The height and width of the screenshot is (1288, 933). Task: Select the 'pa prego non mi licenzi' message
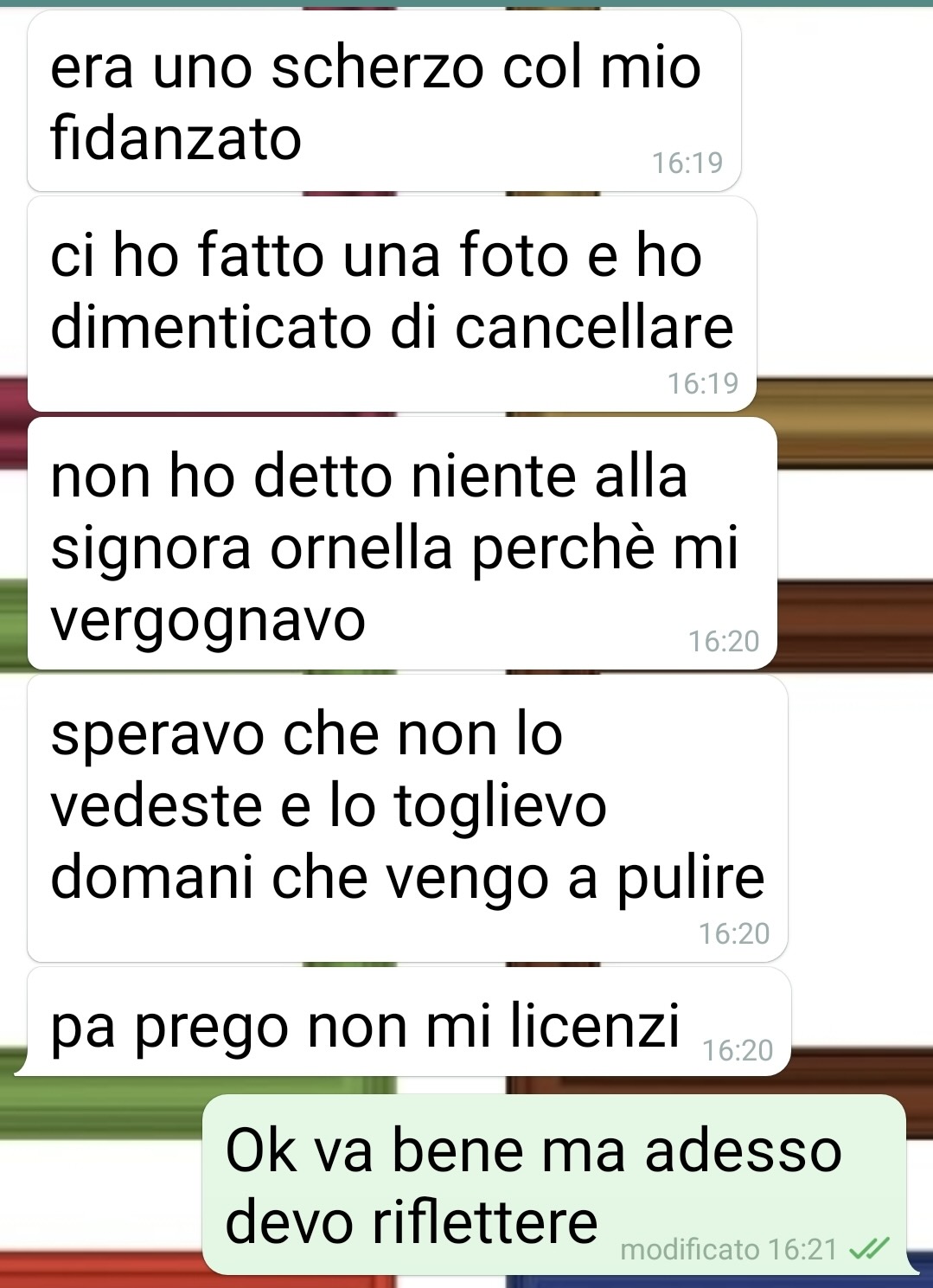tap(408, 1022)
